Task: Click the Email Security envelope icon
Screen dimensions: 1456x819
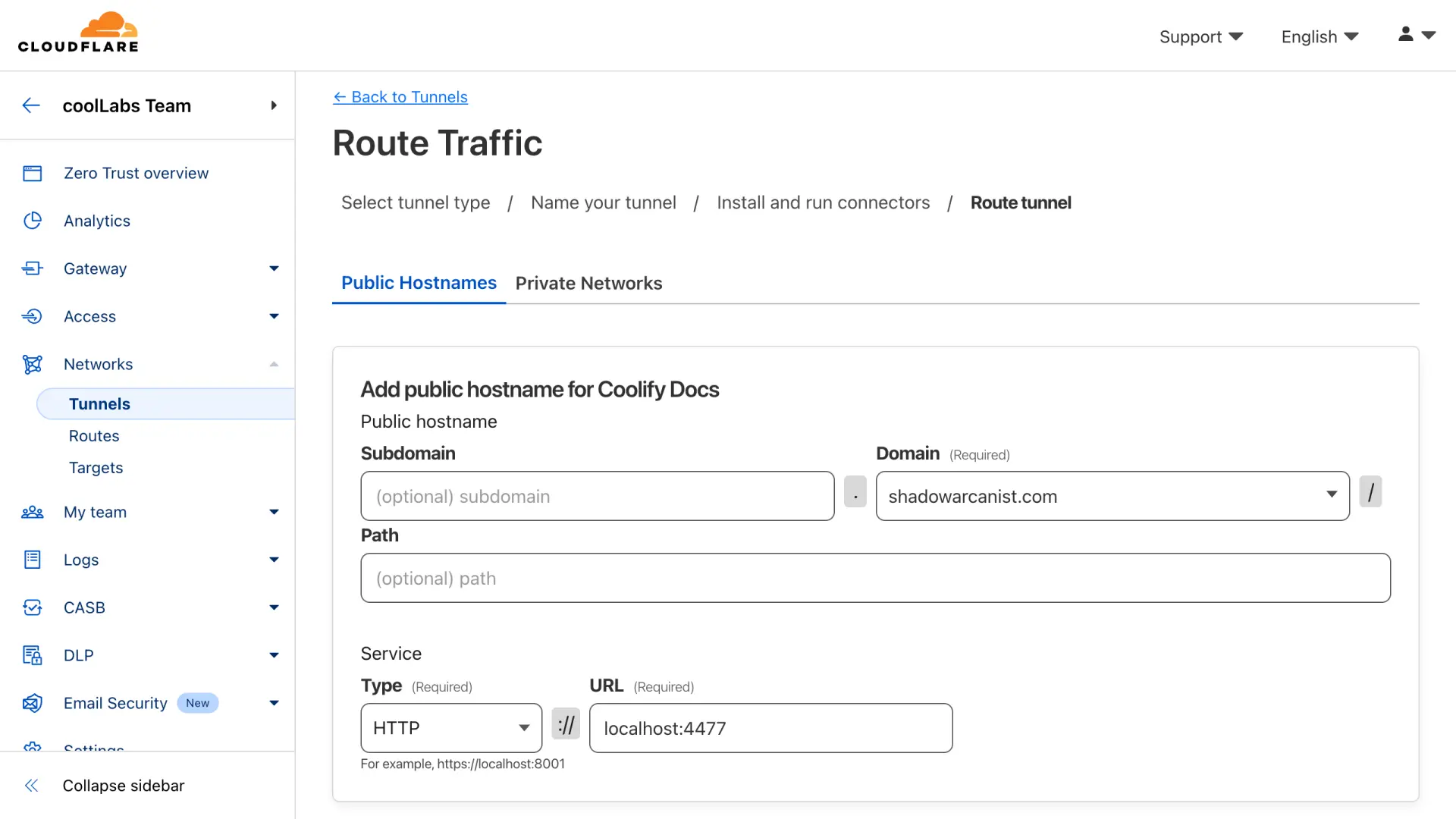Action: click(32, 703)
